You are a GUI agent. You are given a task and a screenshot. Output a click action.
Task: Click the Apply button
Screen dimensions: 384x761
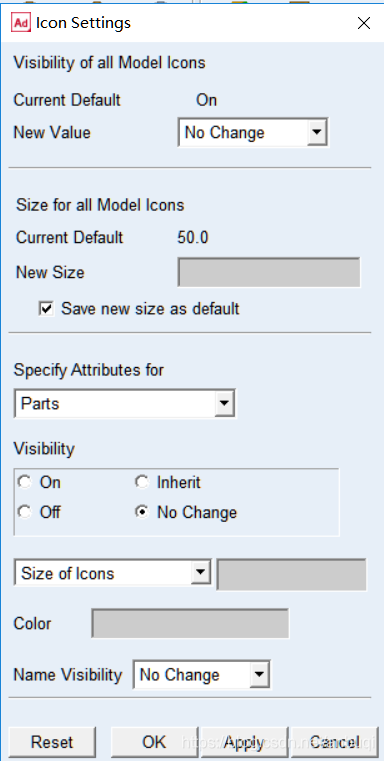244,742
